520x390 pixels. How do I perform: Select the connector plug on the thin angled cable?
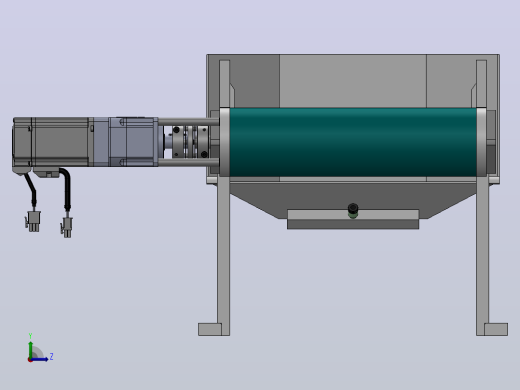pyautogui.click(x=33, y=221)
